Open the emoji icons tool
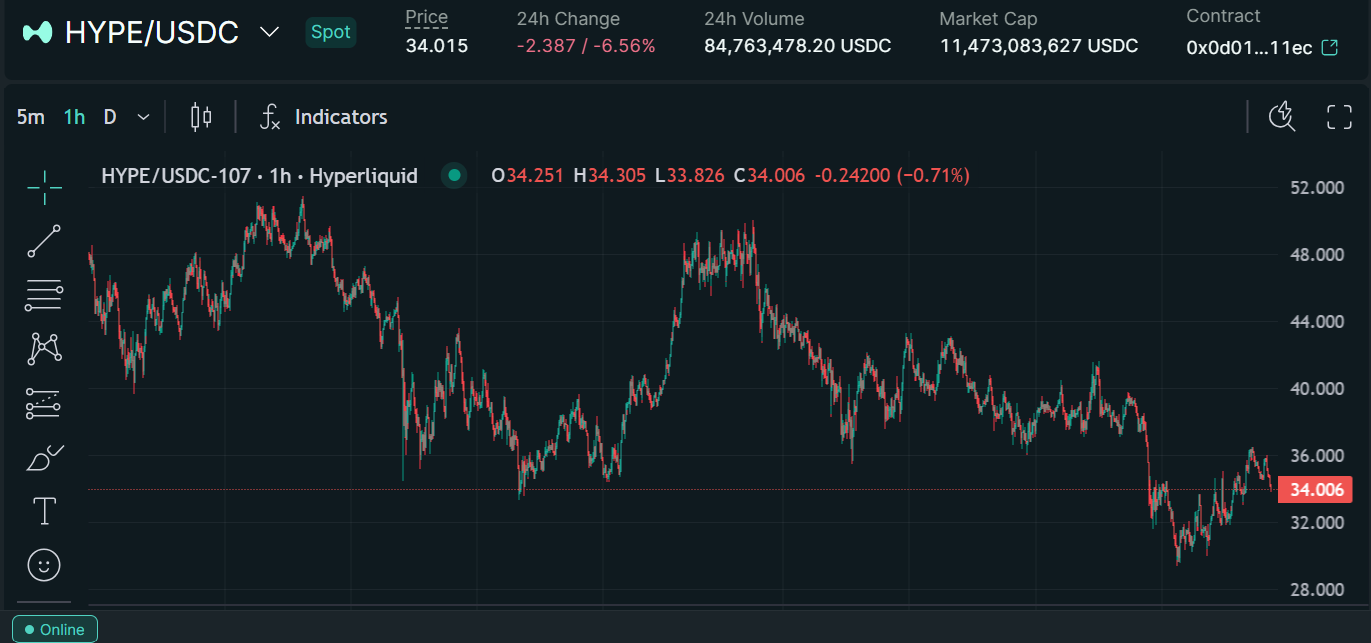Screen dimensions: 1371x643 click(x=44, y=566)
